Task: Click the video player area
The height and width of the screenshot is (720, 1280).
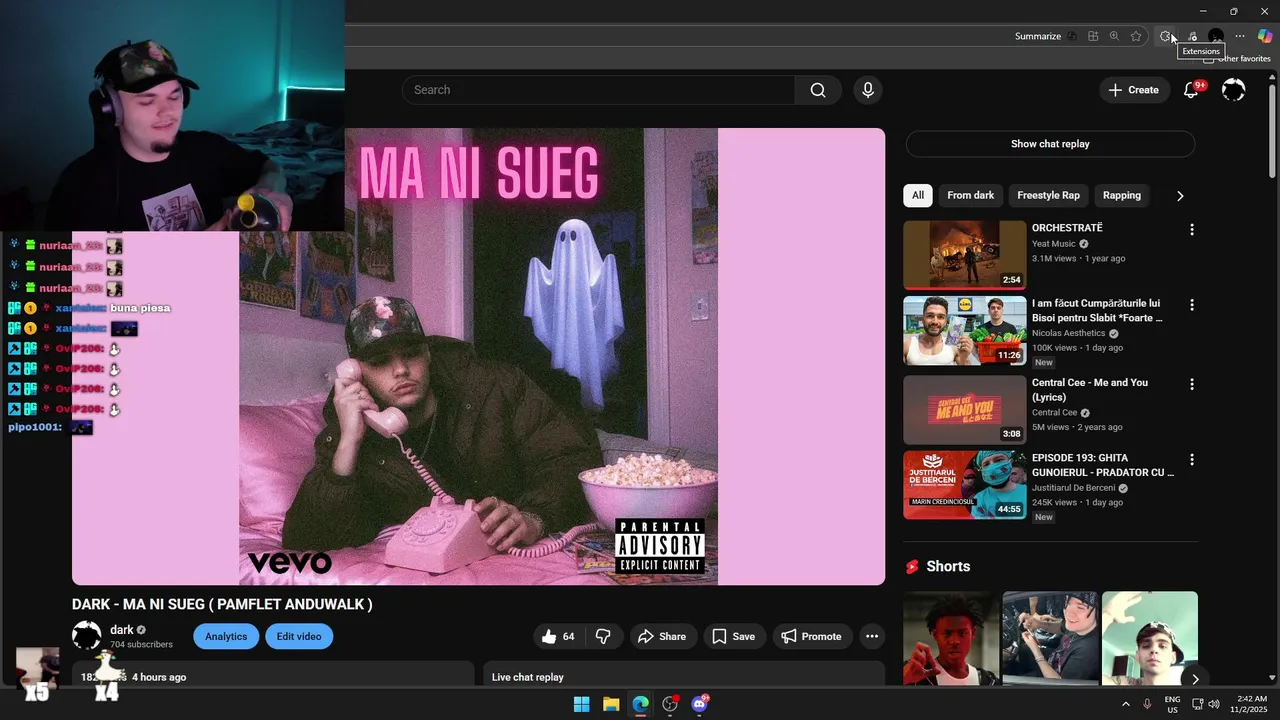Action: [478, 356]
